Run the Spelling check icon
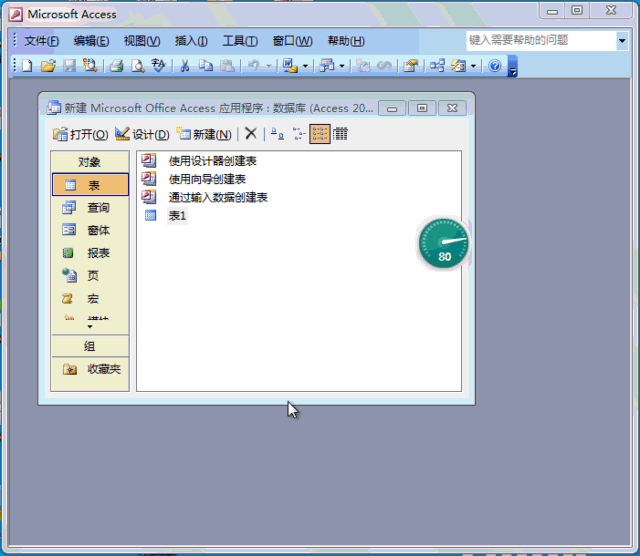 click(x=158, y=65)
